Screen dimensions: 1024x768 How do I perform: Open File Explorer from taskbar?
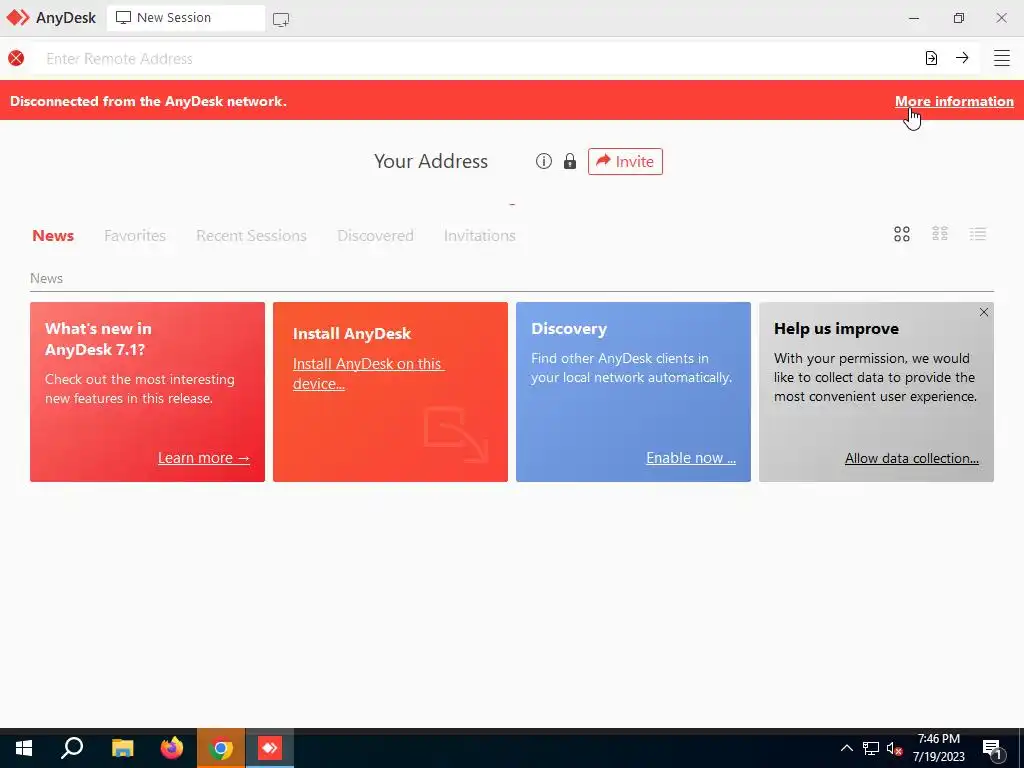click(x=122, y=748)
